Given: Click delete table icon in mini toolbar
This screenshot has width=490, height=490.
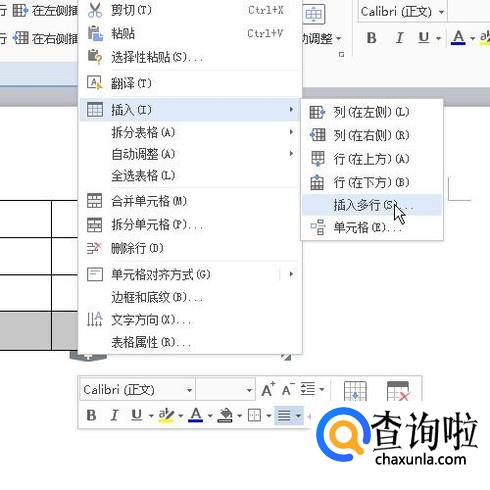Looking at the screenshot, I should pos(398,391).
